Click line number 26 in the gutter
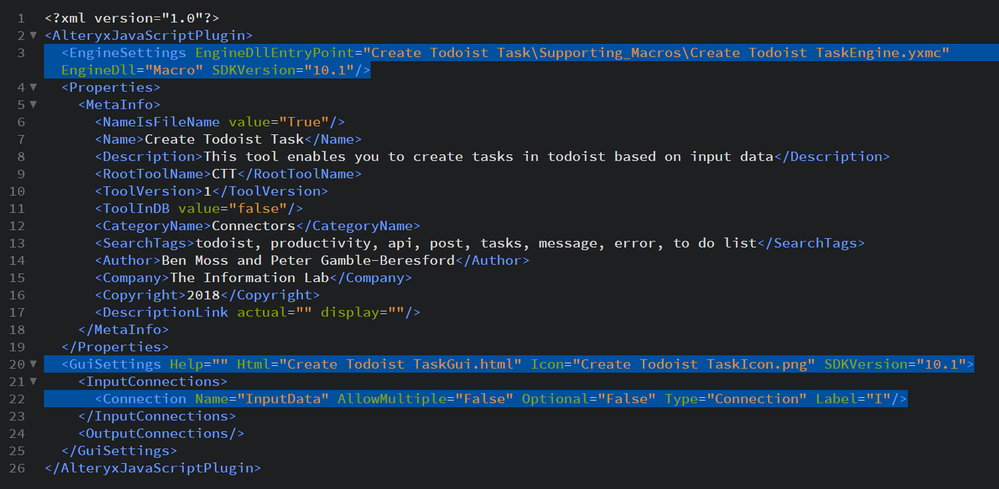 18,468
